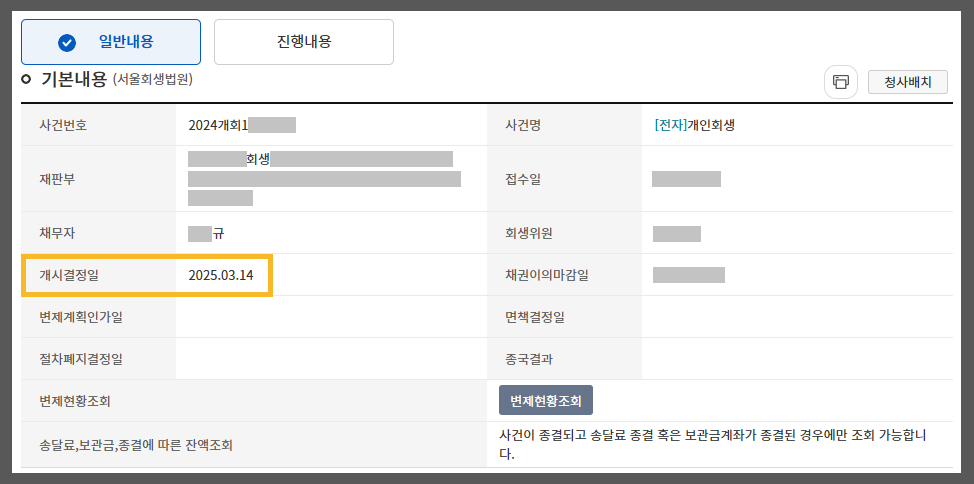This screenshot has height=484, width=974.
Task: Click the 개시결정일 label cell
Action: (99, 275)
